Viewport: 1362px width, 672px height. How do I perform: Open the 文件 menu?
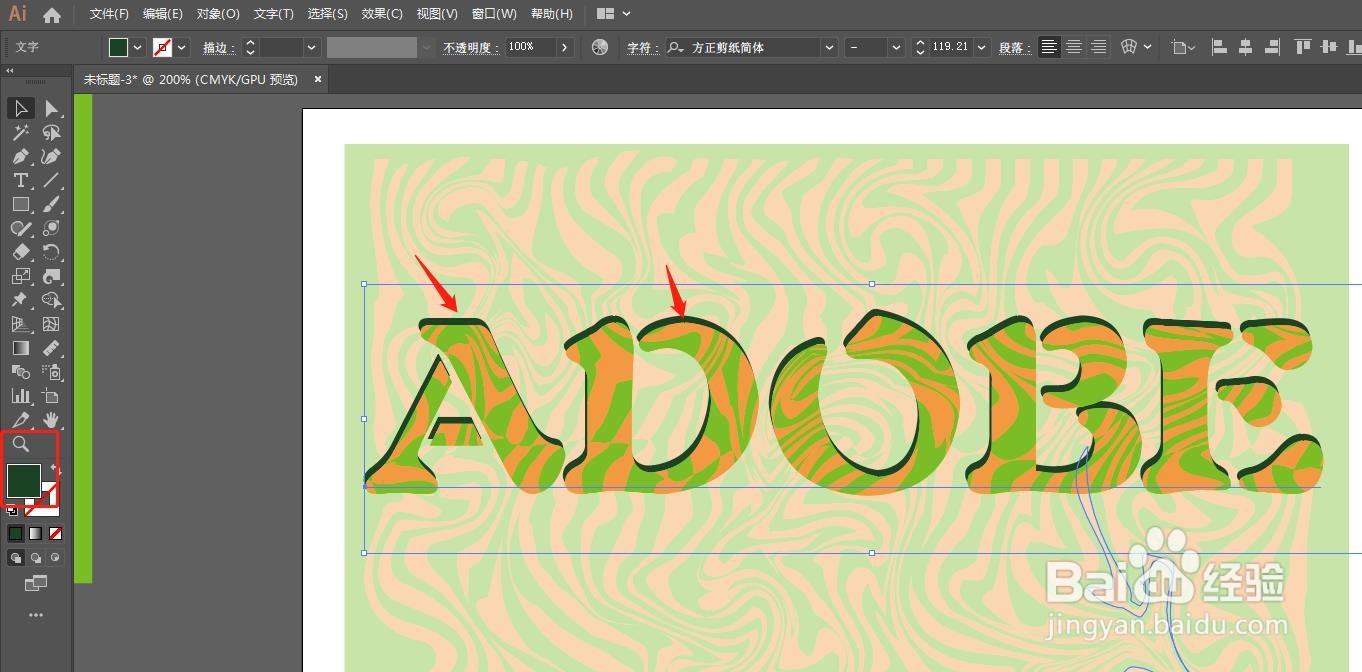108,13
